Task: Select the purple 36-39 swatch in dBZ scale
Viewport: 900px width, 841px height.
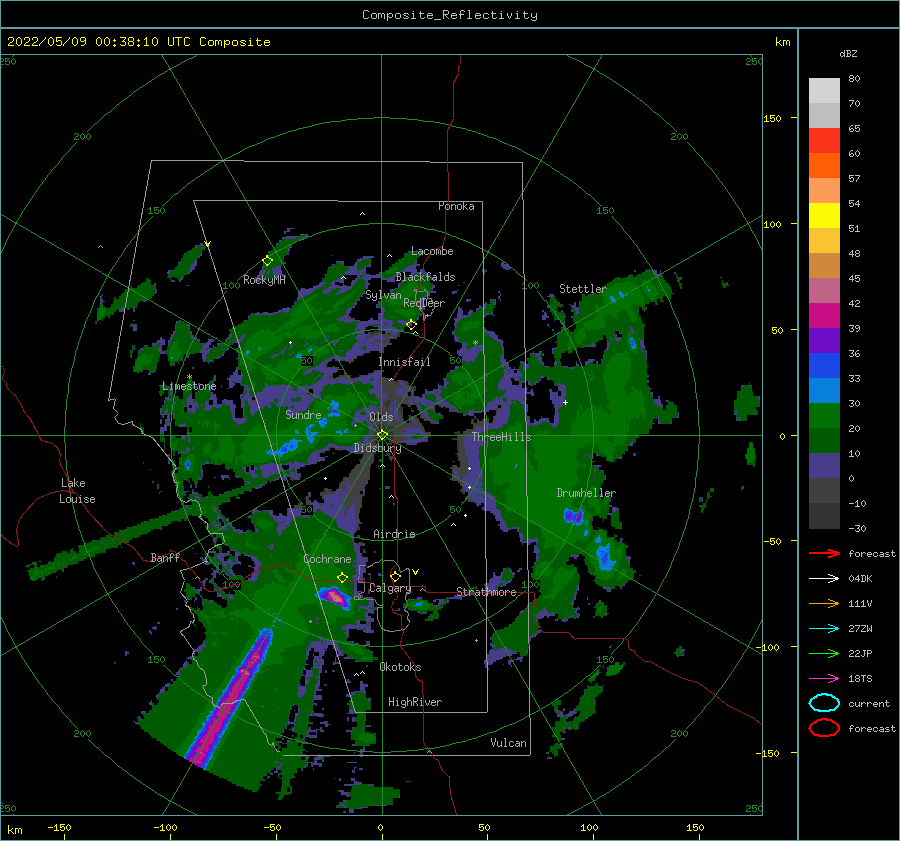Action: pos(824,340)
